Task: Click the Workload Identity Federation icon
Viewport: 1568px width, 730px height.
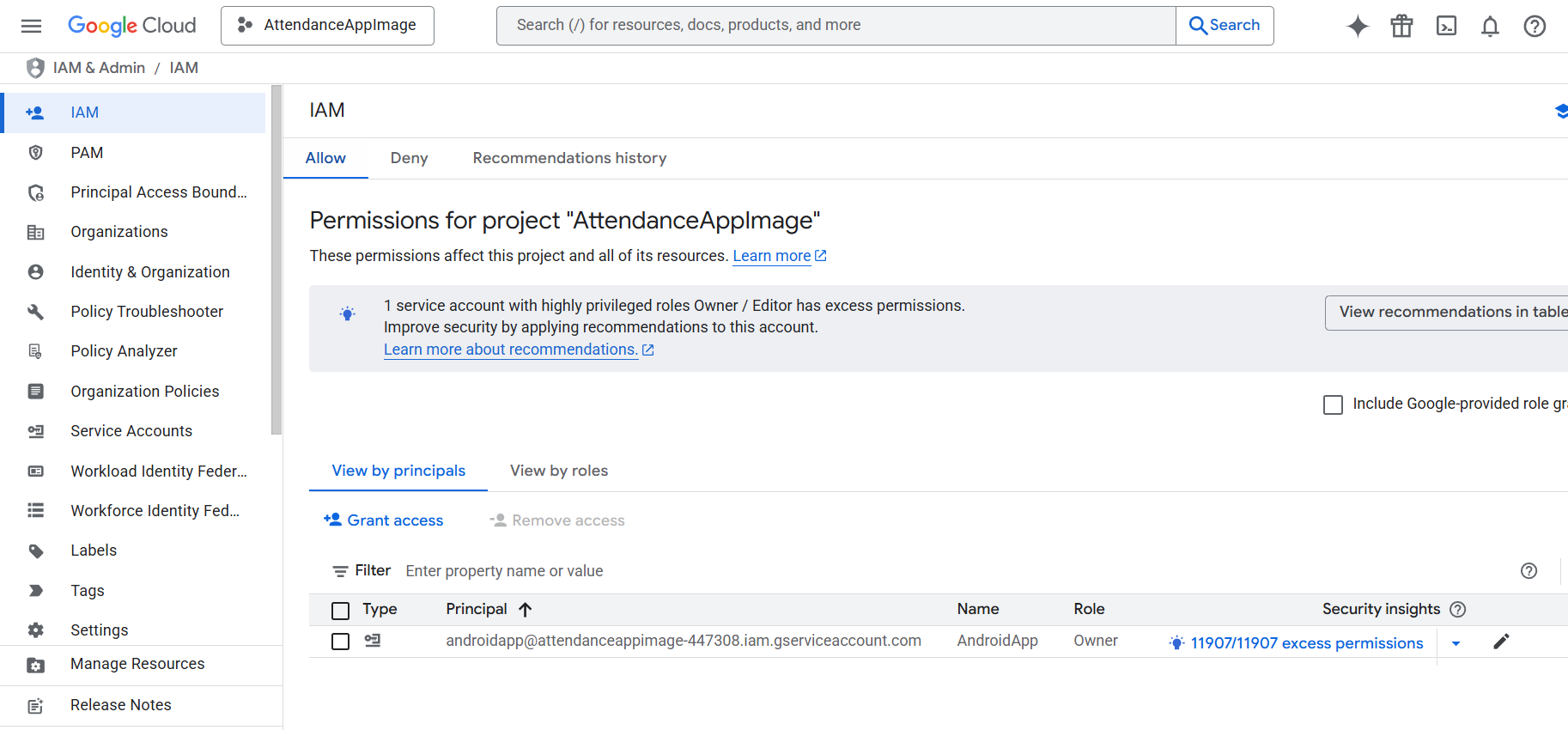Action: (35, 471)
